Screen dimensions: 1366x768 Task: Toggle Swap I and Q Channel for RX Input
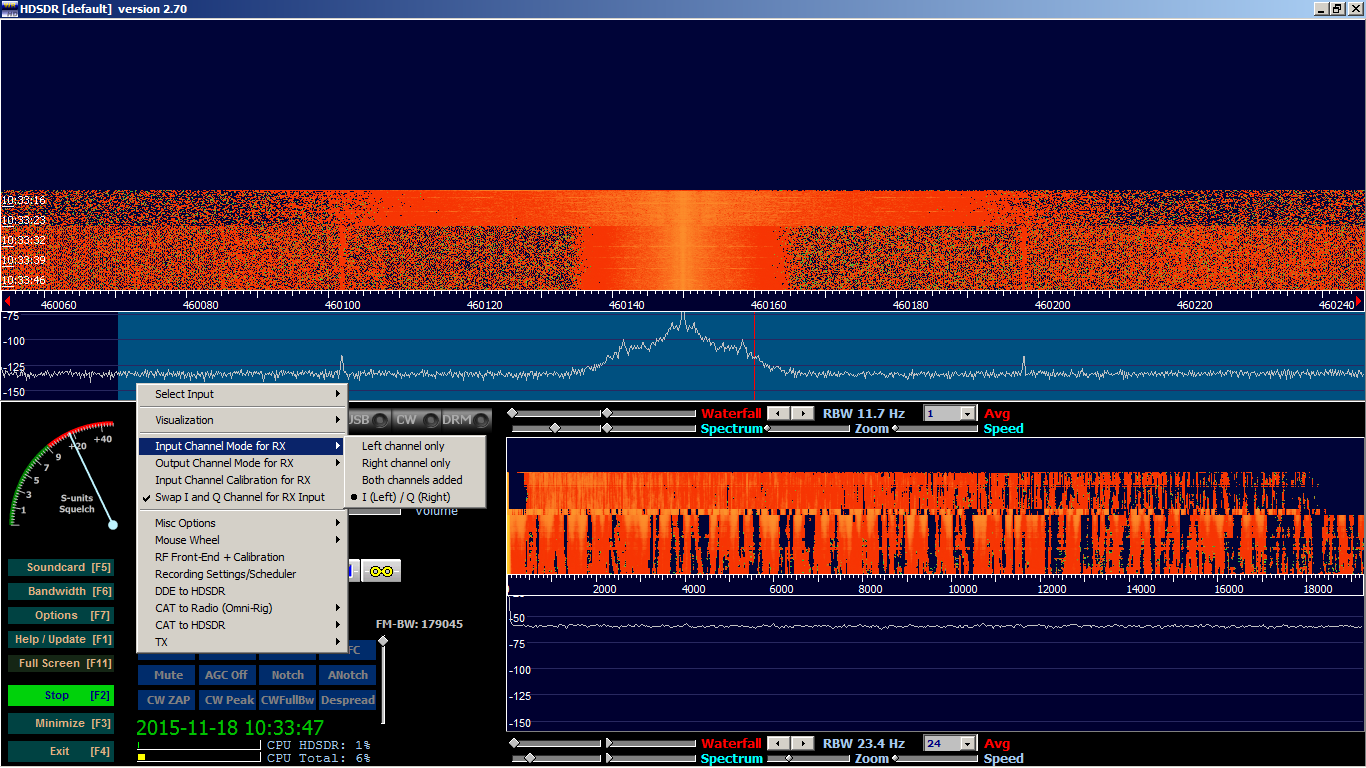[x=241, y=497]
